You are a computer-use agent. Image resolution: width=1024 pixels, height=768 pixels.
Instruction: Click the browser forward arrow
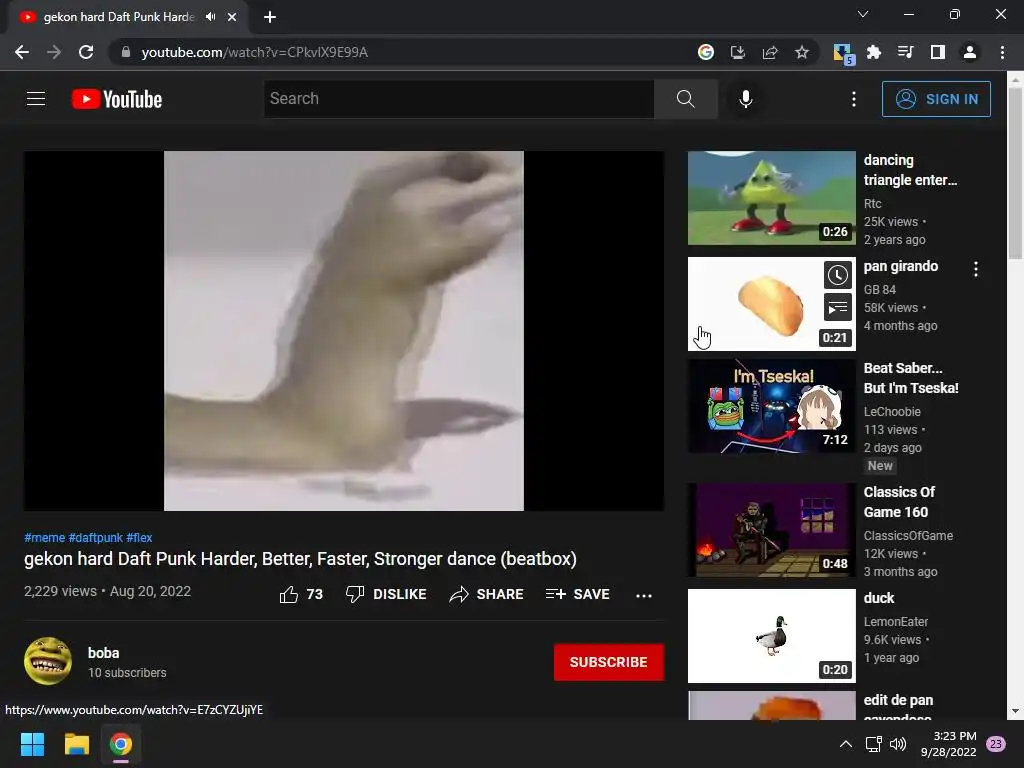(x=54, y=52)
